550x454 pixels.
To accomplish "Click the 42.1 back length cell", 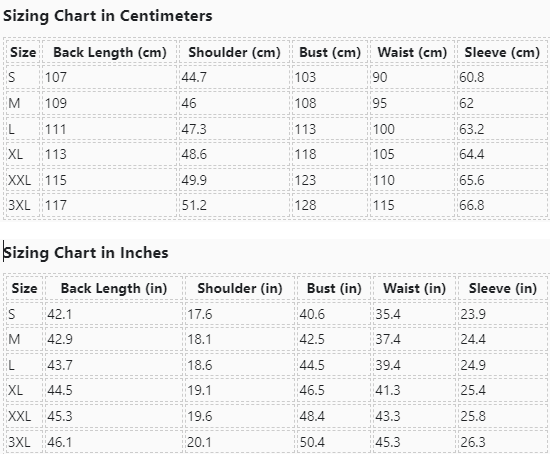I will click(x=114, y=314).
